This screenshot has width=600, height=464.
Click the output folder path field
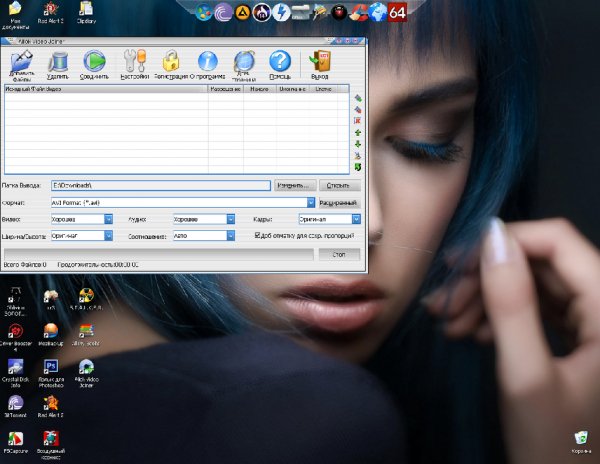[161, 186]
